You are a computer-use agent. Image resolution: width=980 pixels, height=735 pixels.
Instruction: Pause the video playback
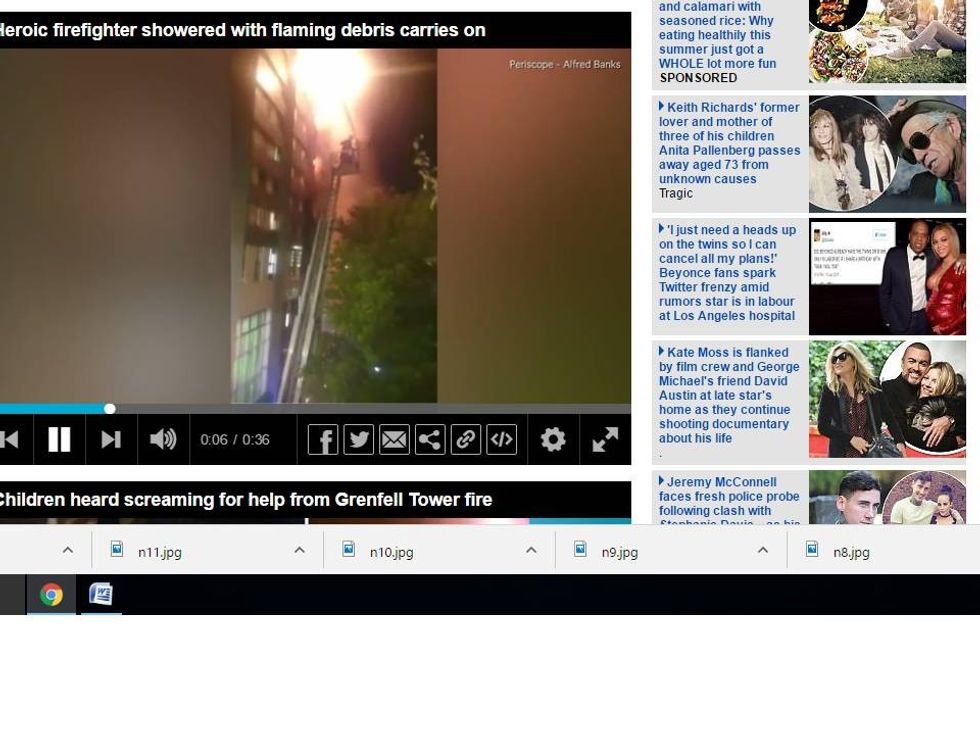tap(59, 439)
